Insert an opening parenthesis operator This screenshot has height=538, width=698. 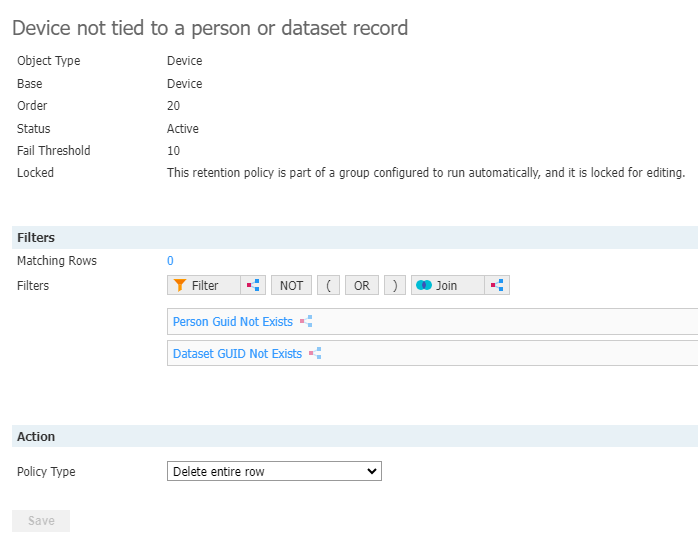tap(329, 285)
